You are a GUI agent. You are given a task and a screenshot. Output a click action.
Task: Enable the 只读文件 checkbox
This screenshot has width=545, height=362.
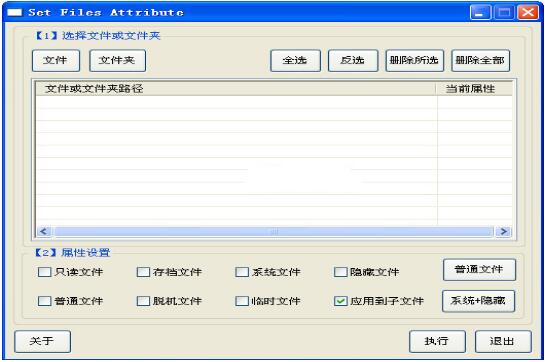click(44, 272)
